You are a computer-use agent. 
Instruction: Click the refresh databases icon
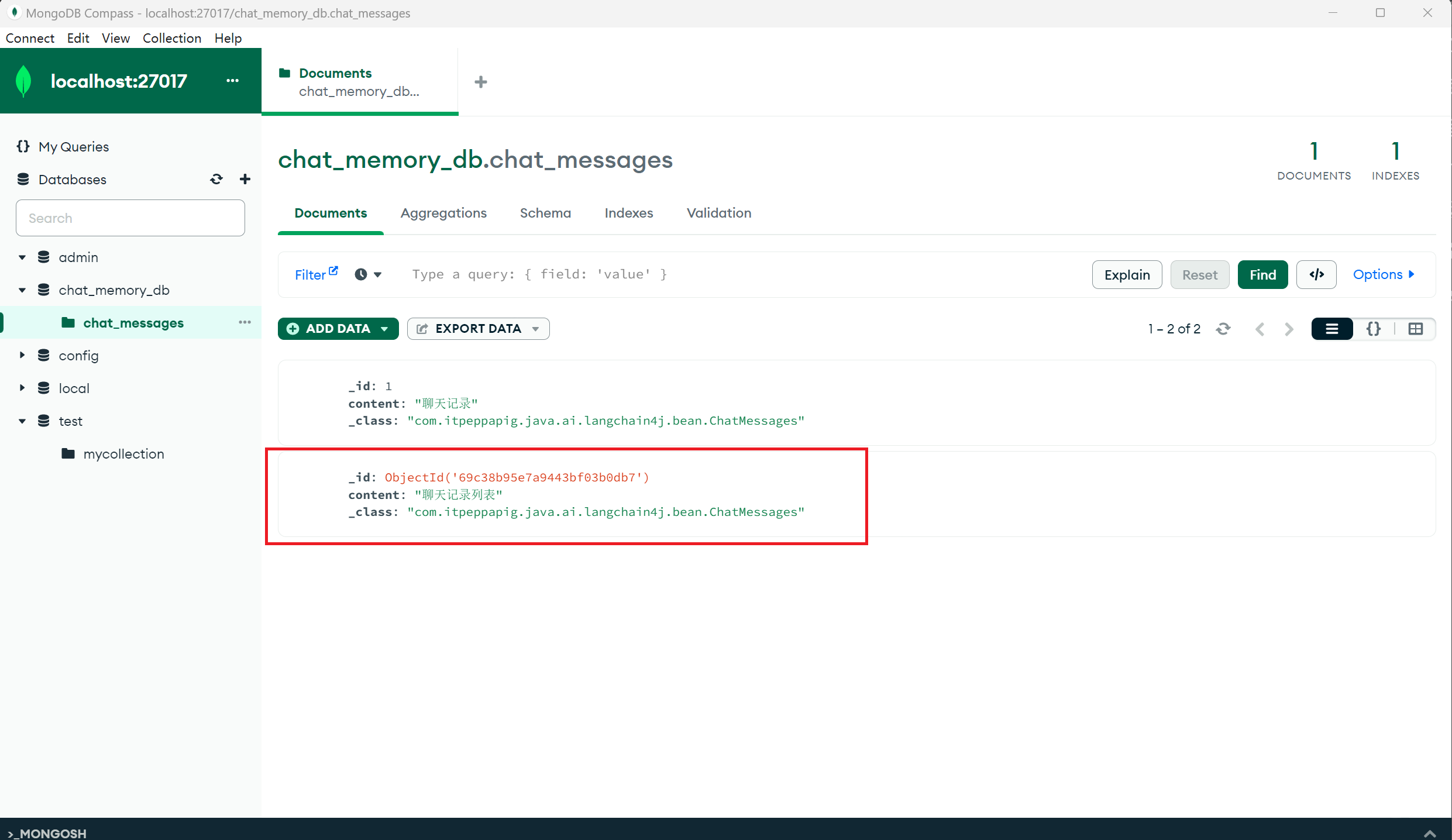(216, 179)
